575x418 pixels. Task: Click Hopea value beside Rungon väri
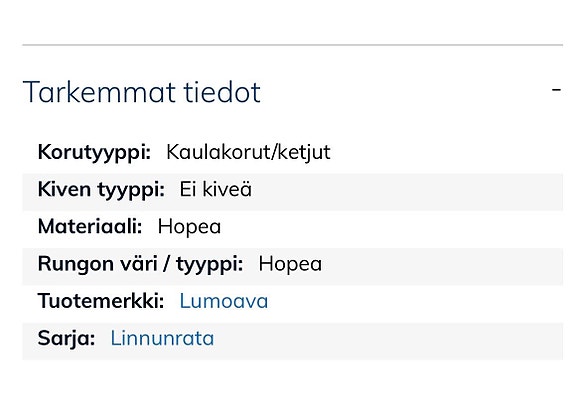click(290, 264)
